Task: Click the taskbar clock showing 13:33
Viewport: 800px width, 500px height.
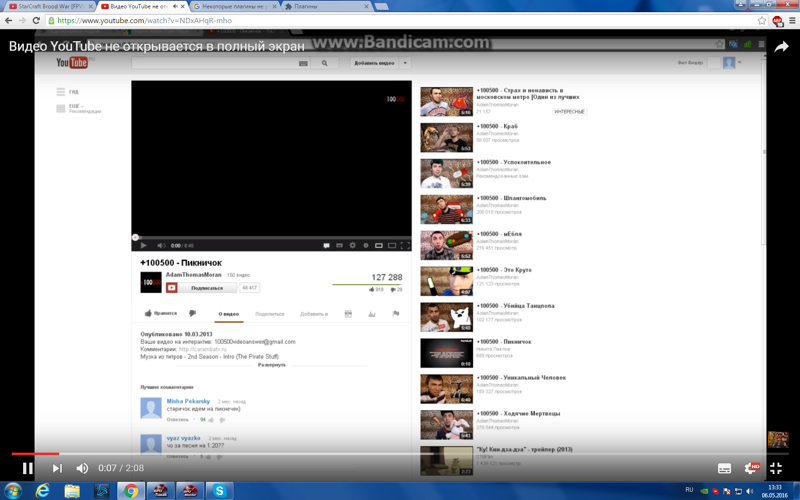Action: pyautogui.click(x=774, y=491)
